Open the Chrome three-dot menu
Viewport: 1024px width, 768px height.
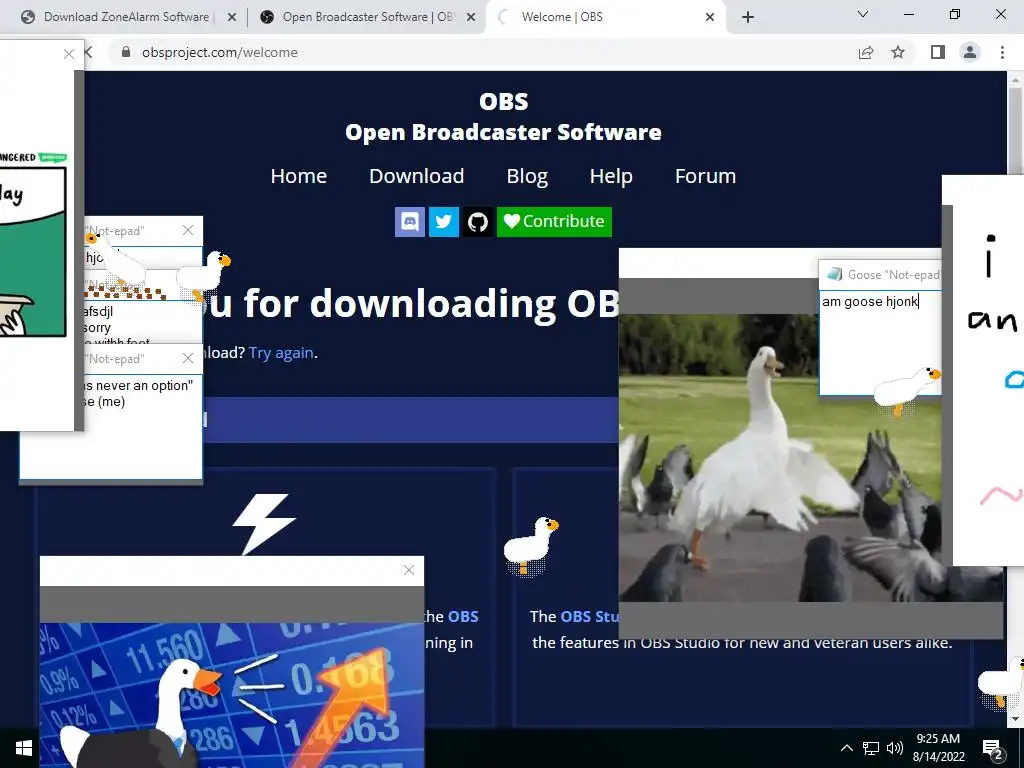point(1002,52)
